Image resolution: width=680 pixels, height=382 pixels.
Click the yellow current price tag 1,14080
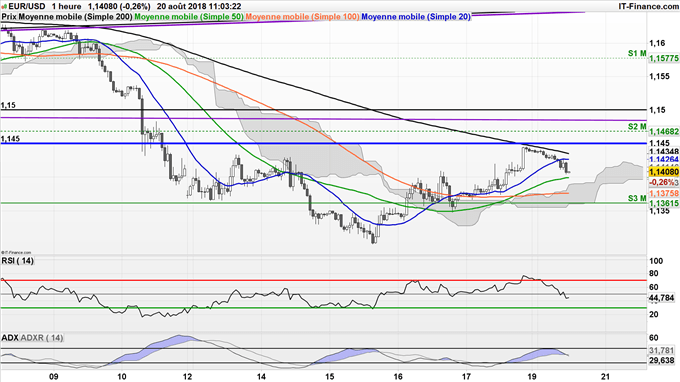pyautogui.click(x=664, y=172)
